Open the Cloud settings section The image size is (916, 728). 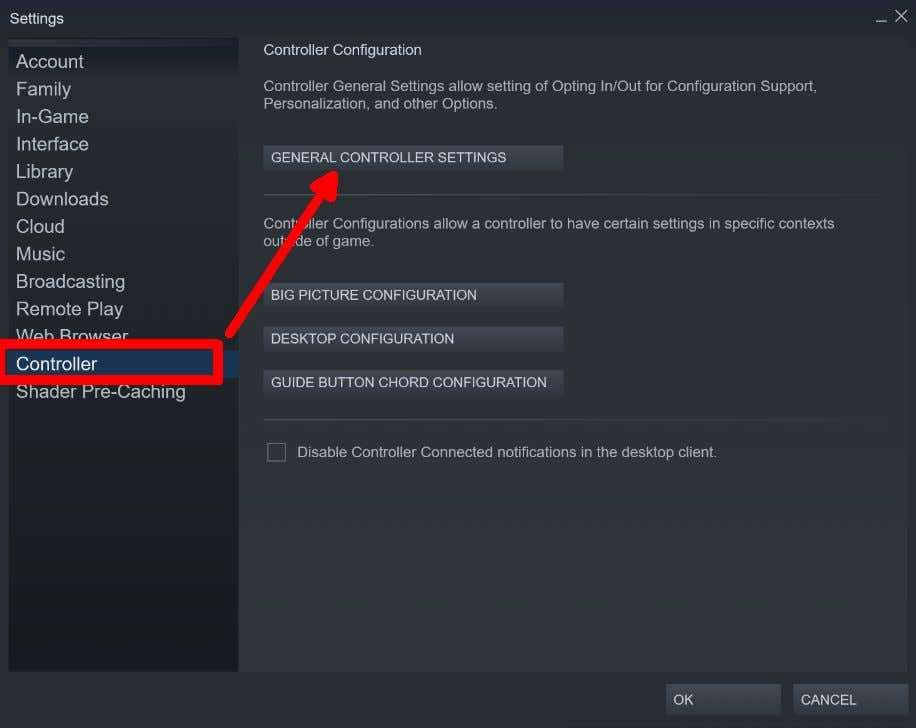[x=40, y=226]
